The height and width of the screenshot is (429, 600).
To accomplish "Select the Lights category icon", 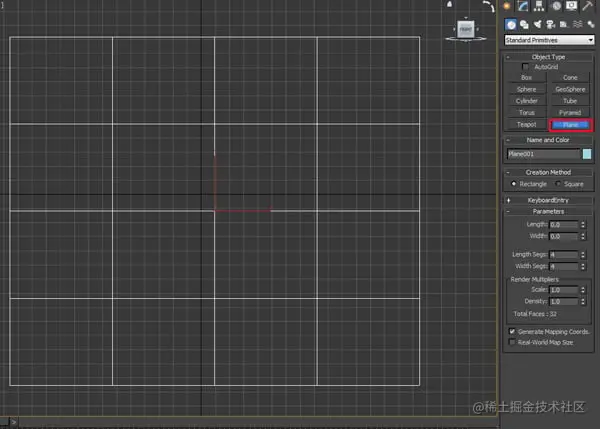I will pyautogui.click(x=537, y=25).
